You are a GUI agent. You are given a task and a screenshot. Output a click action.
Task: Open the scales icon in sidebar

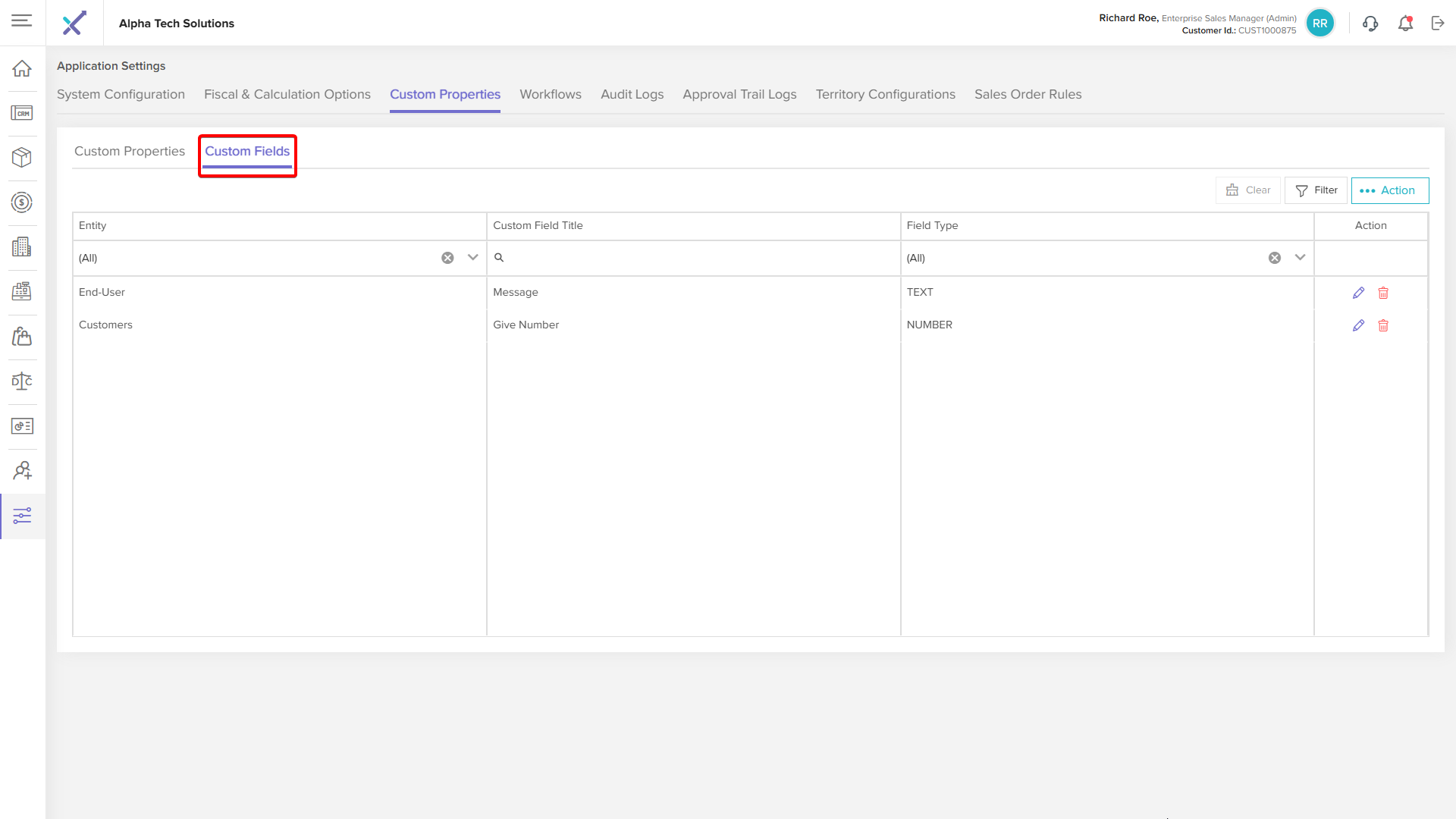point(22,381)
